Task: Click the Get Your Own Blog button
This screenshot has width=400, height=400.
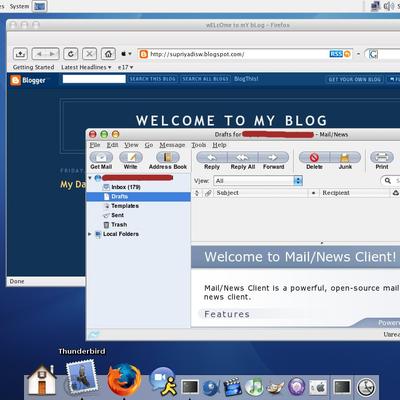Action: click(x=354, y=79)
